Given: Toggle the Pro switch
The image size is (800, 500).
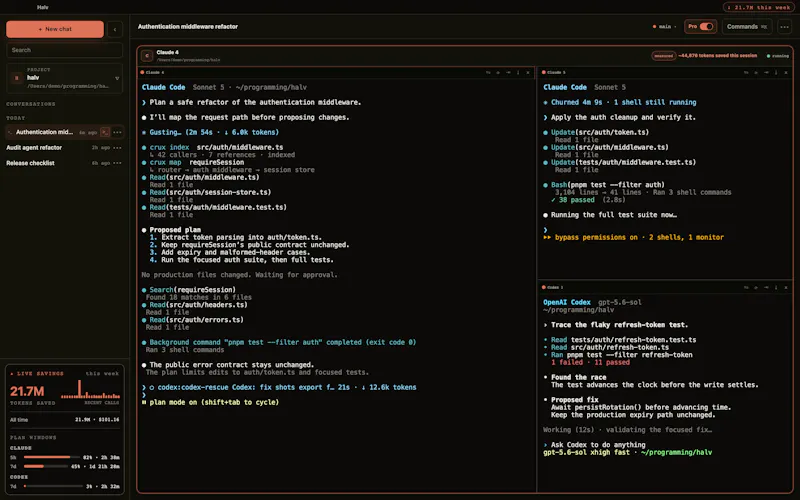Looking at the screenshot, I should pyautogui.click(x=706, y=27).
